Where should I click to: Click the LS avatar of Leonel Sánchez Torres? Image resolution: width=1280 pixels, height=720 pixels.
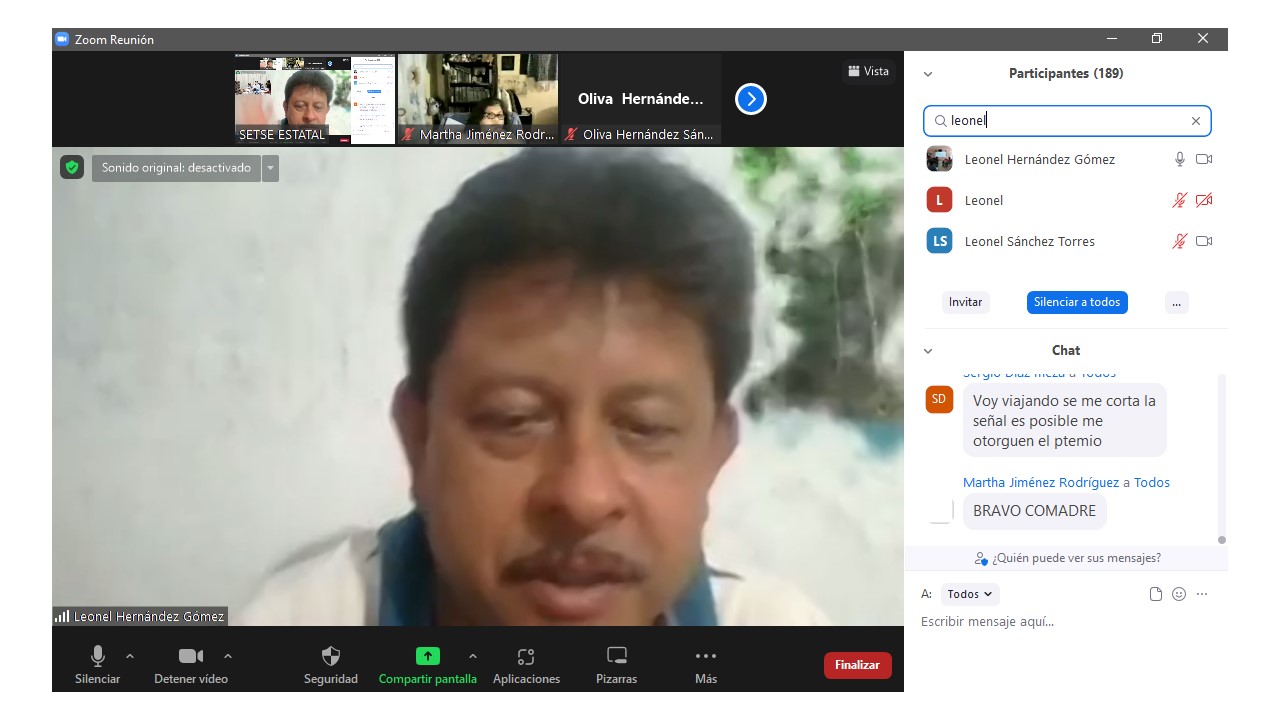click(x=939, y=241)
